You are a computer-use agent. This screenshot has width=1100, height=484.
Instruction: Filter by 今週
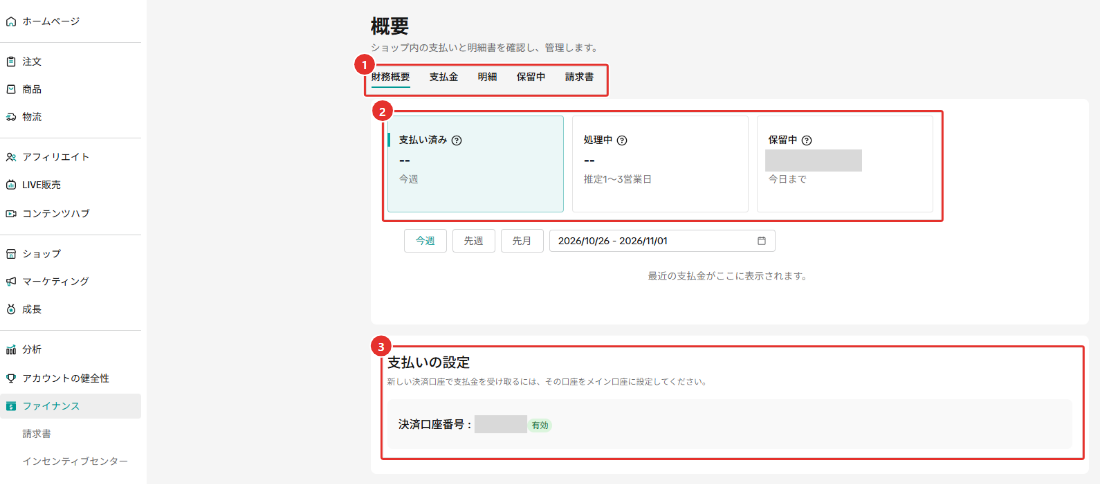(425, 241)
